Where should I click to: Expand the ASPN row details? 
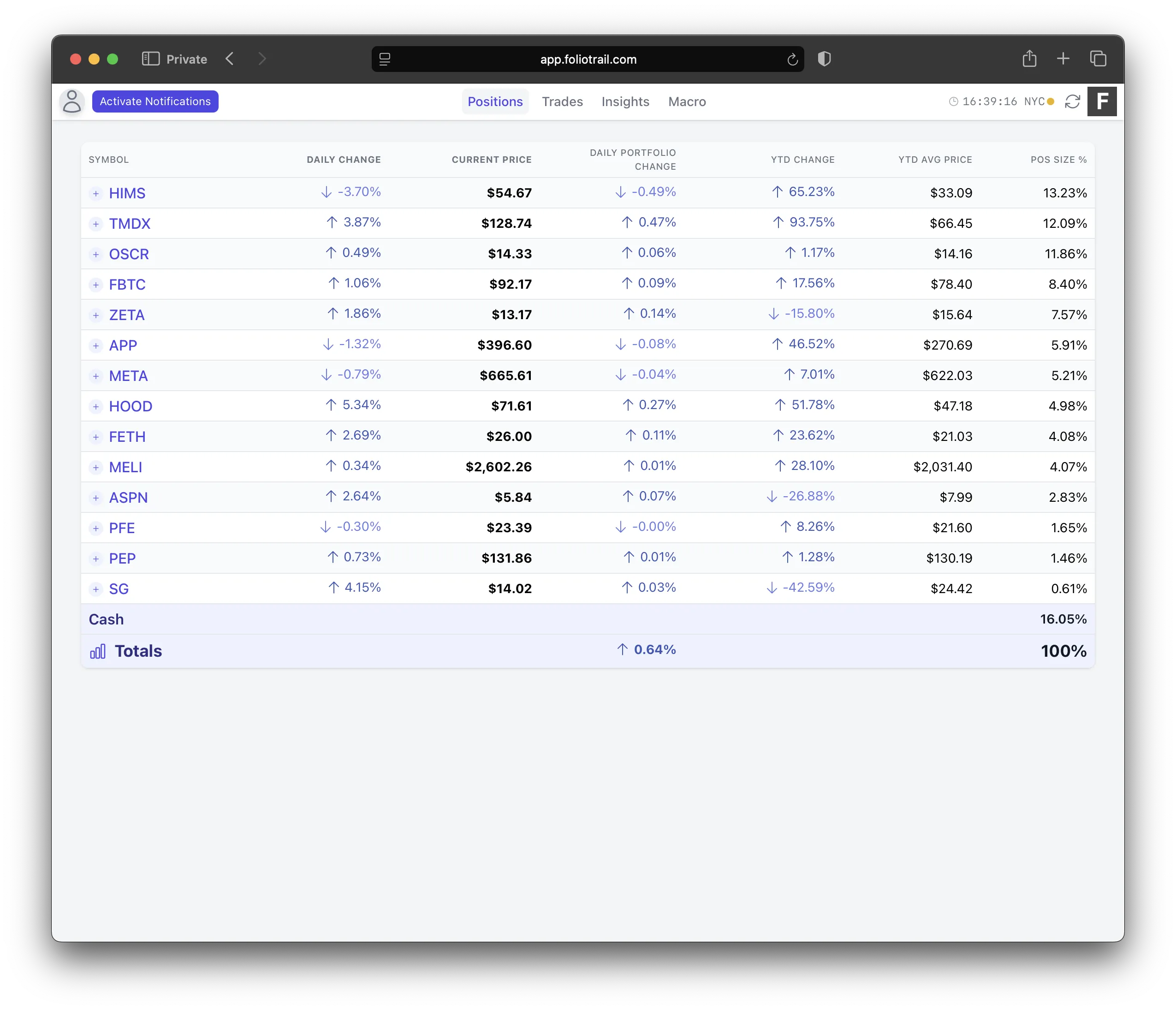pyautogui.click(x=96, y=498)
